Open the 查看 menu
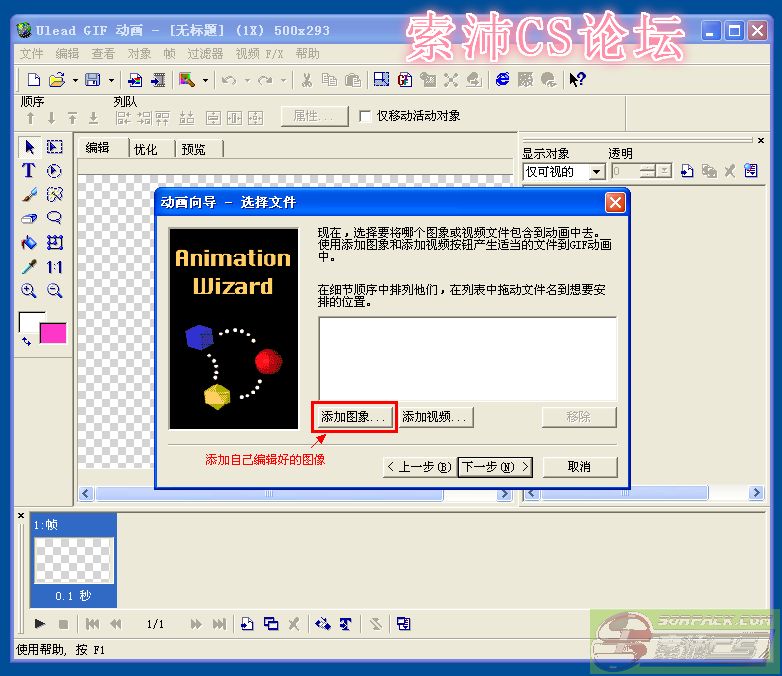This screenshot has width=782, height=676. point(103,53)
